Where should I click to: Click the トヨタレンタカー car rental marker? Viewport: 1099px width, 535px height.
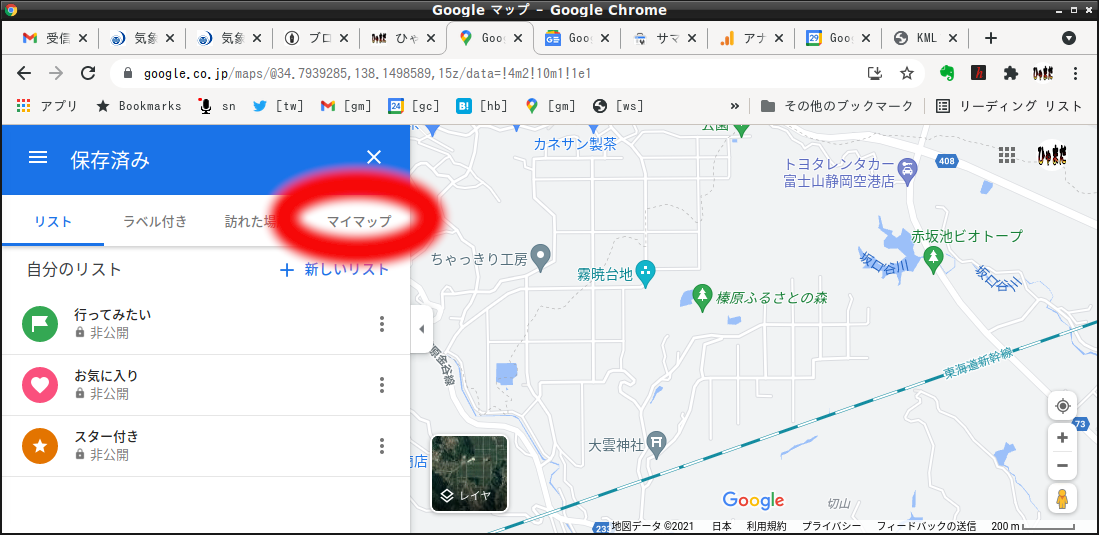click(x=908, y=172)
